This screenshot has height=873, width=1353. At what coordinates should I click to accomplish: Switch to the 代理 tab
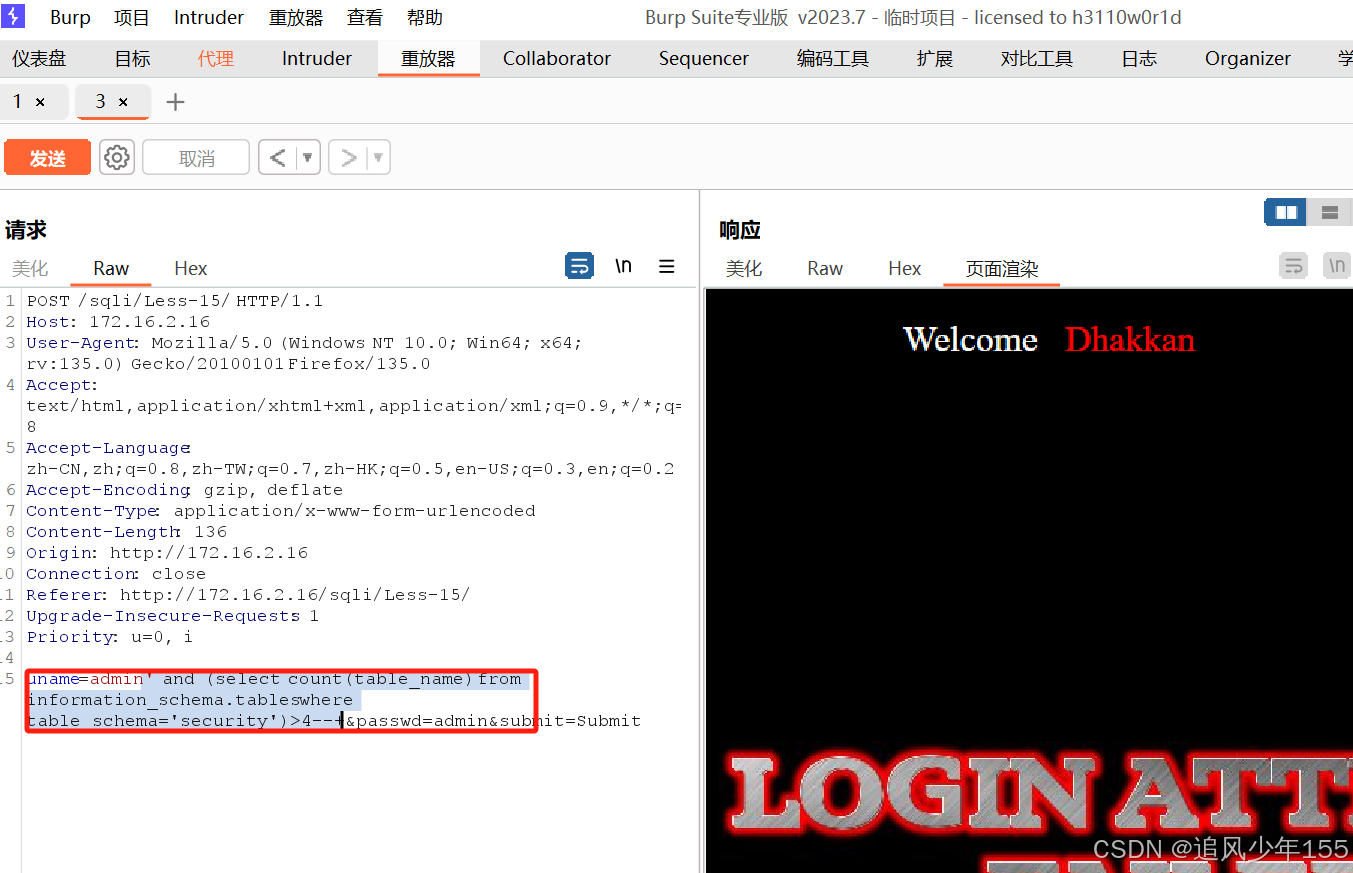point(216,58)
